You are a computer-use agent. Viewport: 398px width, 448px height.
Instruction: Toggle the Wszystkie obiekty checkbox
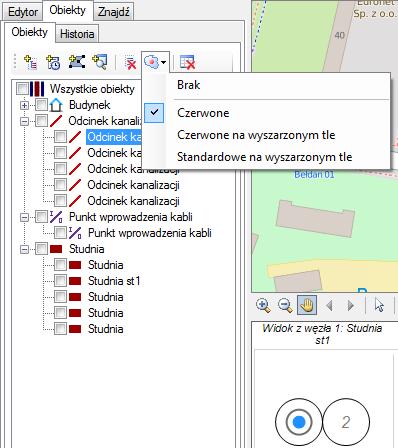22,89
